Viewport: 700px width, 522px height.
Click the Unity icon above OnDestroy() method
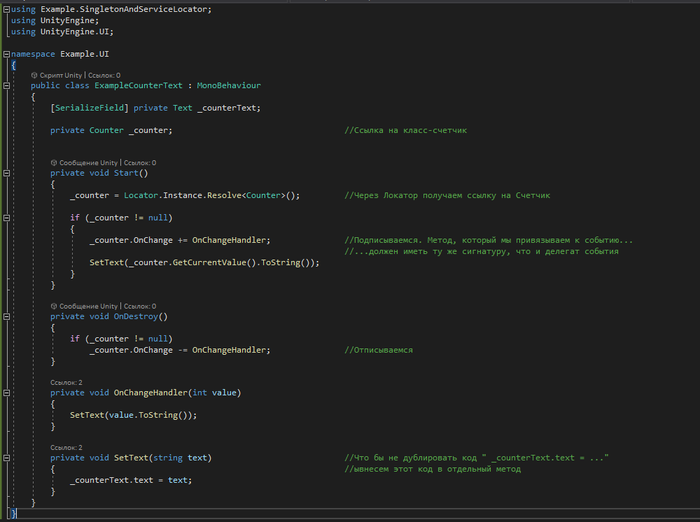[54, 306]
